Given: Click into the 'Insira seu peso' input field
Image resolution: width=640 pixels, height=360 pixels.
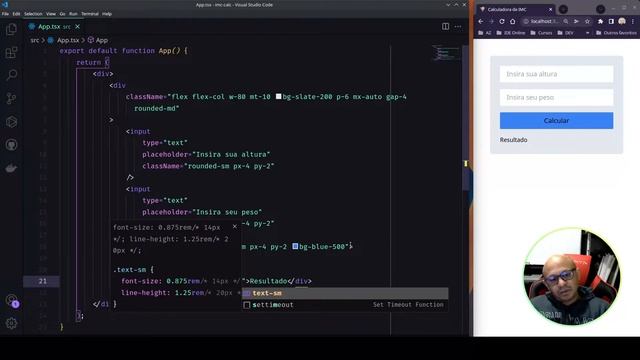Looking at the screenshot, I should pos(556,97).
